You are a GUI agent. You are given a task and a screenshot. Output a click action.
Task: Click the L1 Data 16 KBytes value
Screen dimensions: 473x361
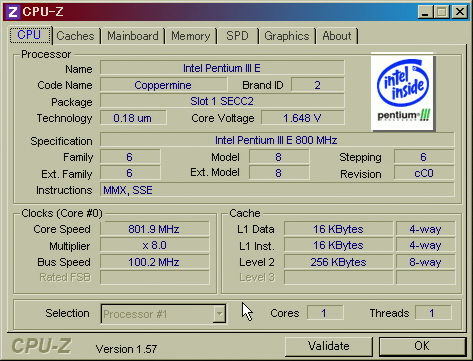click(338, 229)
